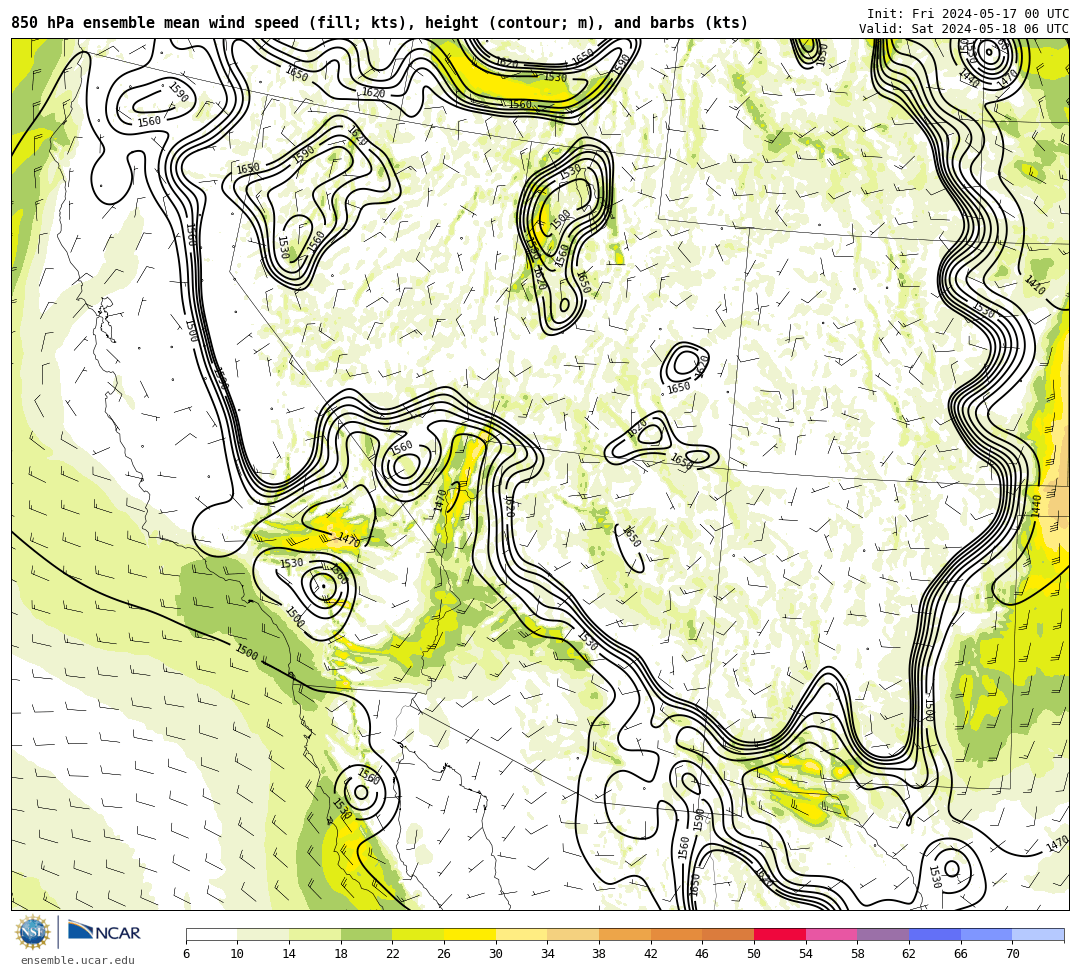Open the ensemble.ucar.edu text link

point(78,960)
